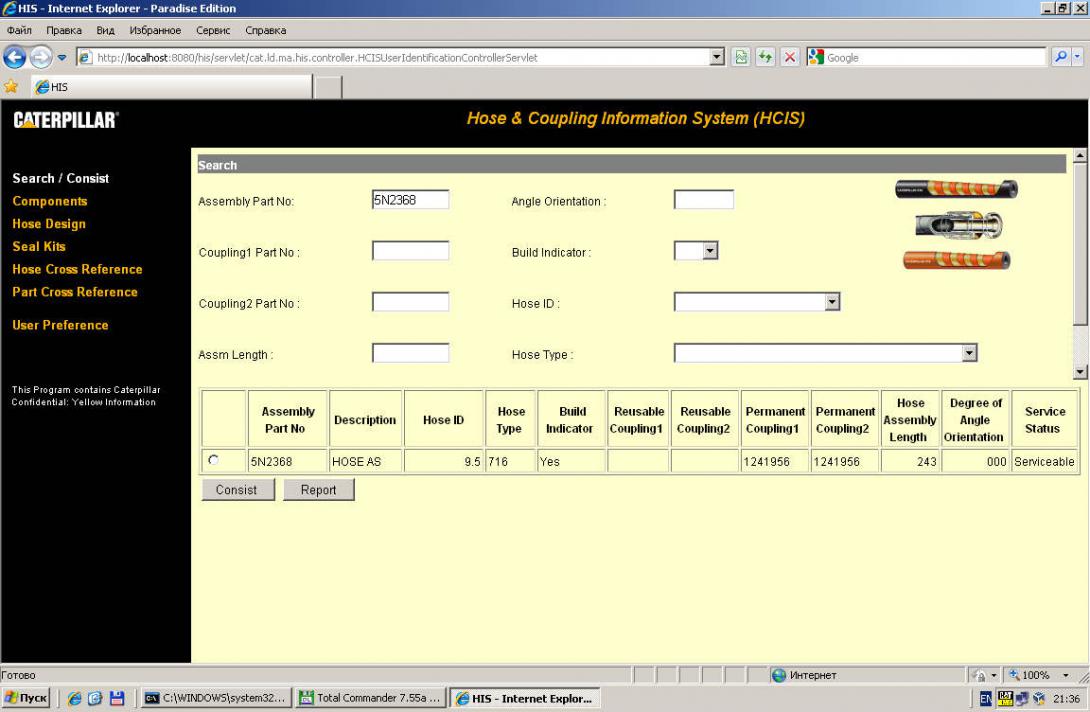Click the search panel scroll up arrow
The image size is (1090, 712).
click(x=1080, y=156)
